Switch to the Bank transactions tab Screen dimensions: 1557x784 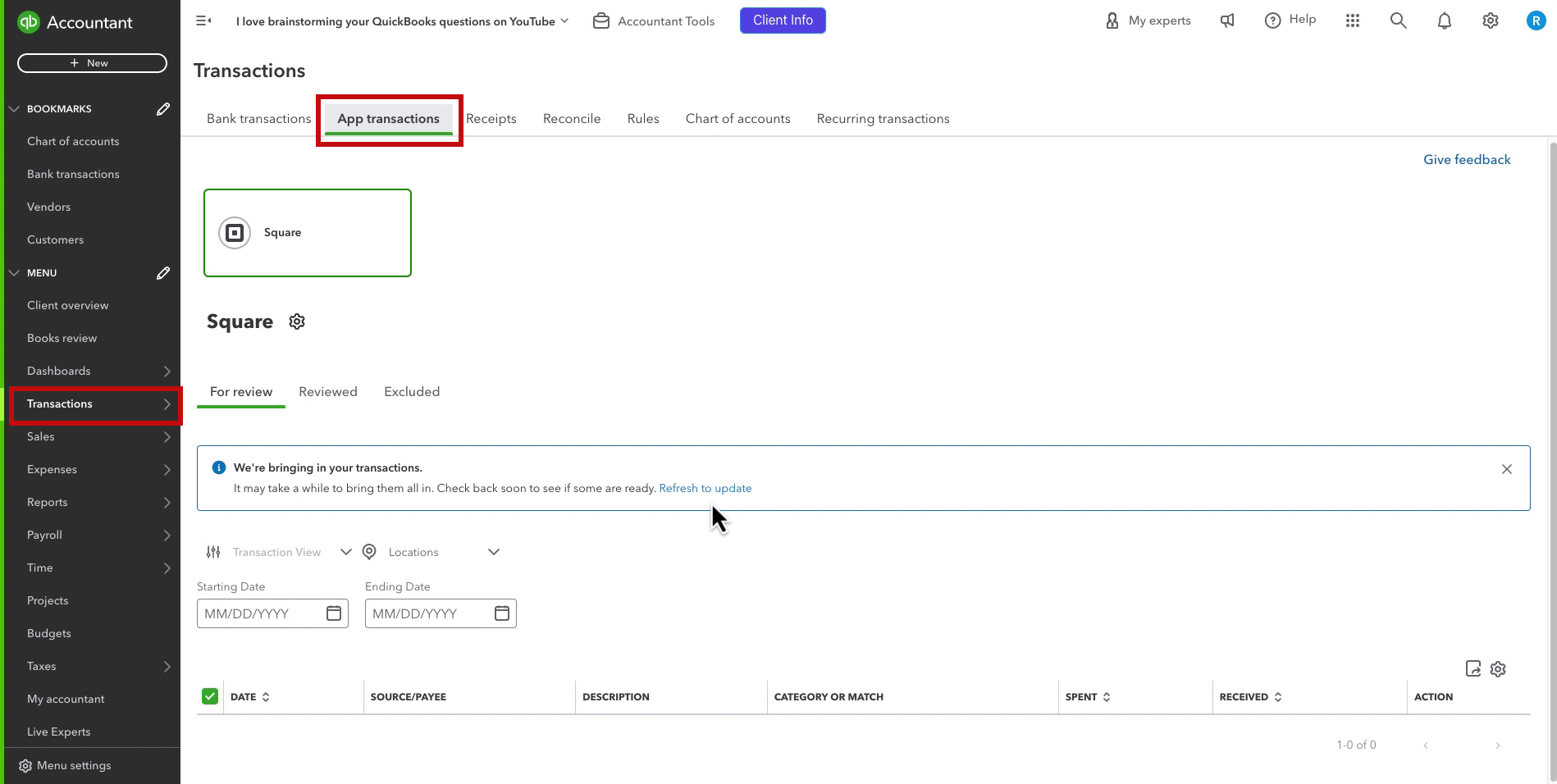pyautogui.click(x=258, y=119)
